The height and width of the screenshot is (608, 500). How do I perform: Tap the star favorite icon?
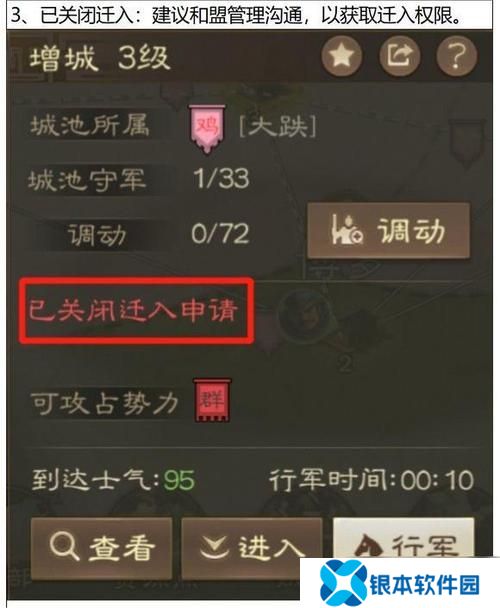[x=342, y=57]
